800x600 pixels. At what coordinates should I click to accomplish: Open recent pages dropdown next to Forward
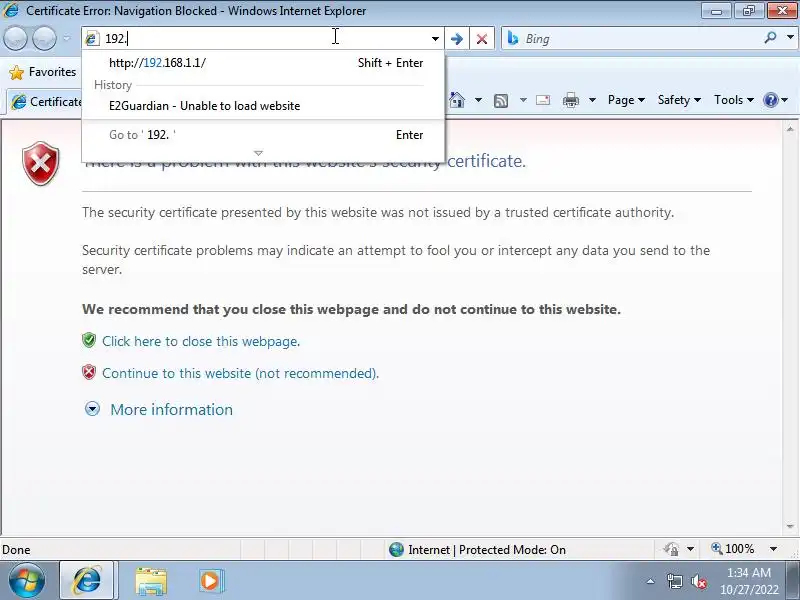pos(67,38)
